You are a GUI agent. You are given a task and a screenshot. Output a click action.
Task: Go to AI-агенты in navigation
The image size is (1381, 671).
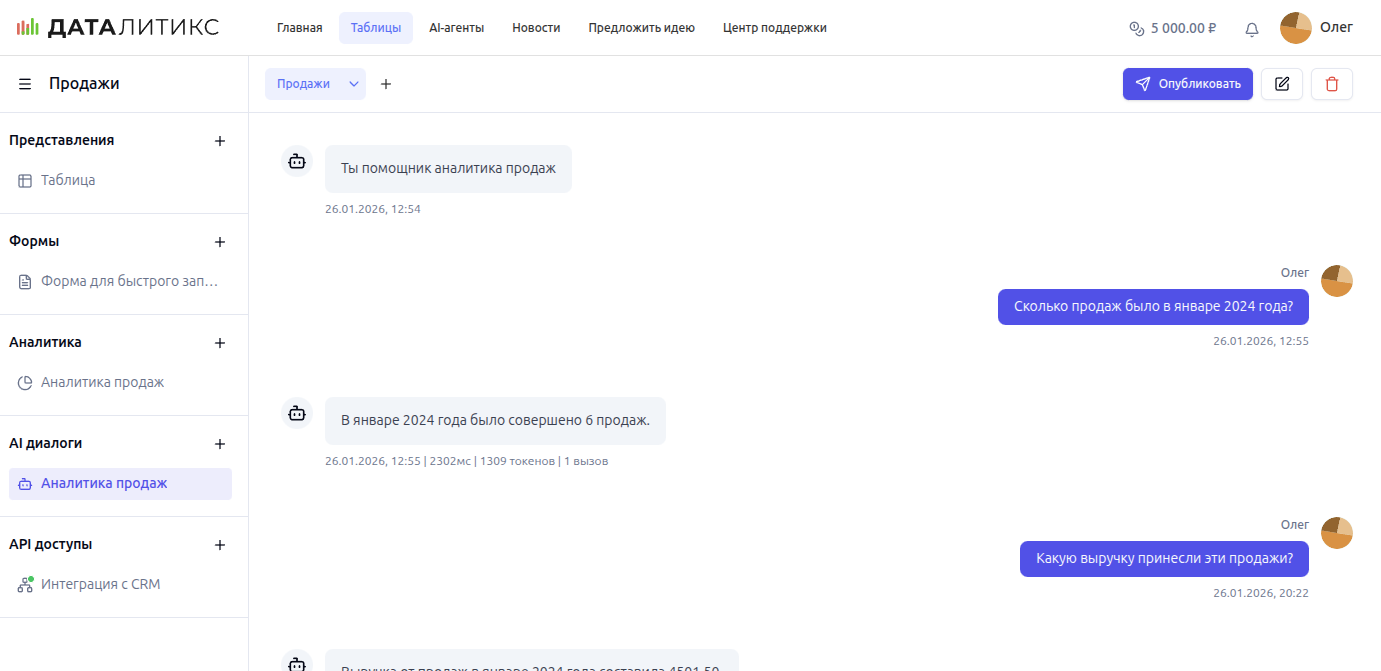point(456,28)
